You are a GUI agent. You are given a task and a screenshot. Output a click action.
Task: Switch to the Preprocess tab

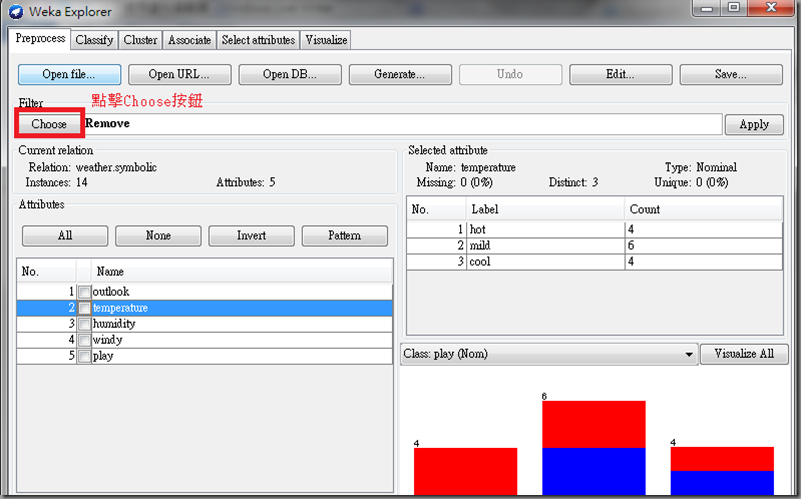coord(40,39)
